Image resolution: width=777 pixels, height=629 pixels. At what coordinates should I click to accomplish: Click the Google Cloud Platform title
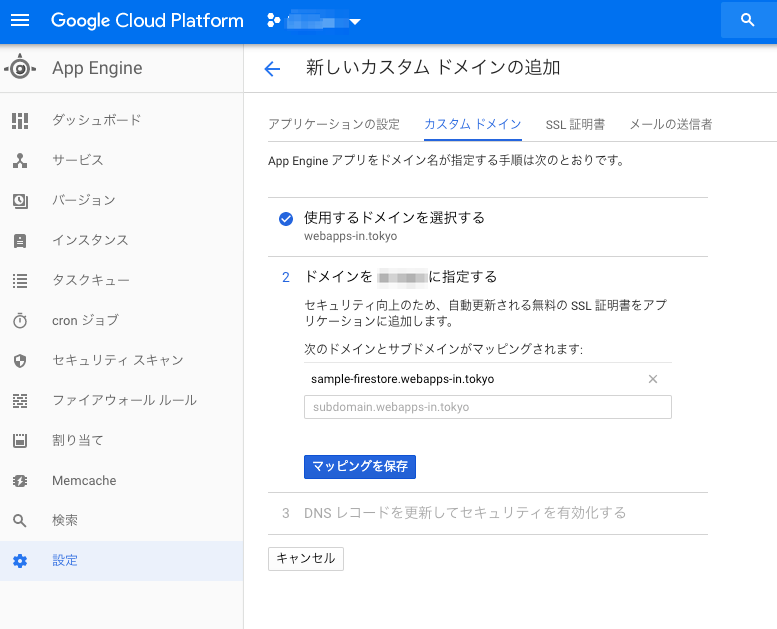tap(147, 20)
